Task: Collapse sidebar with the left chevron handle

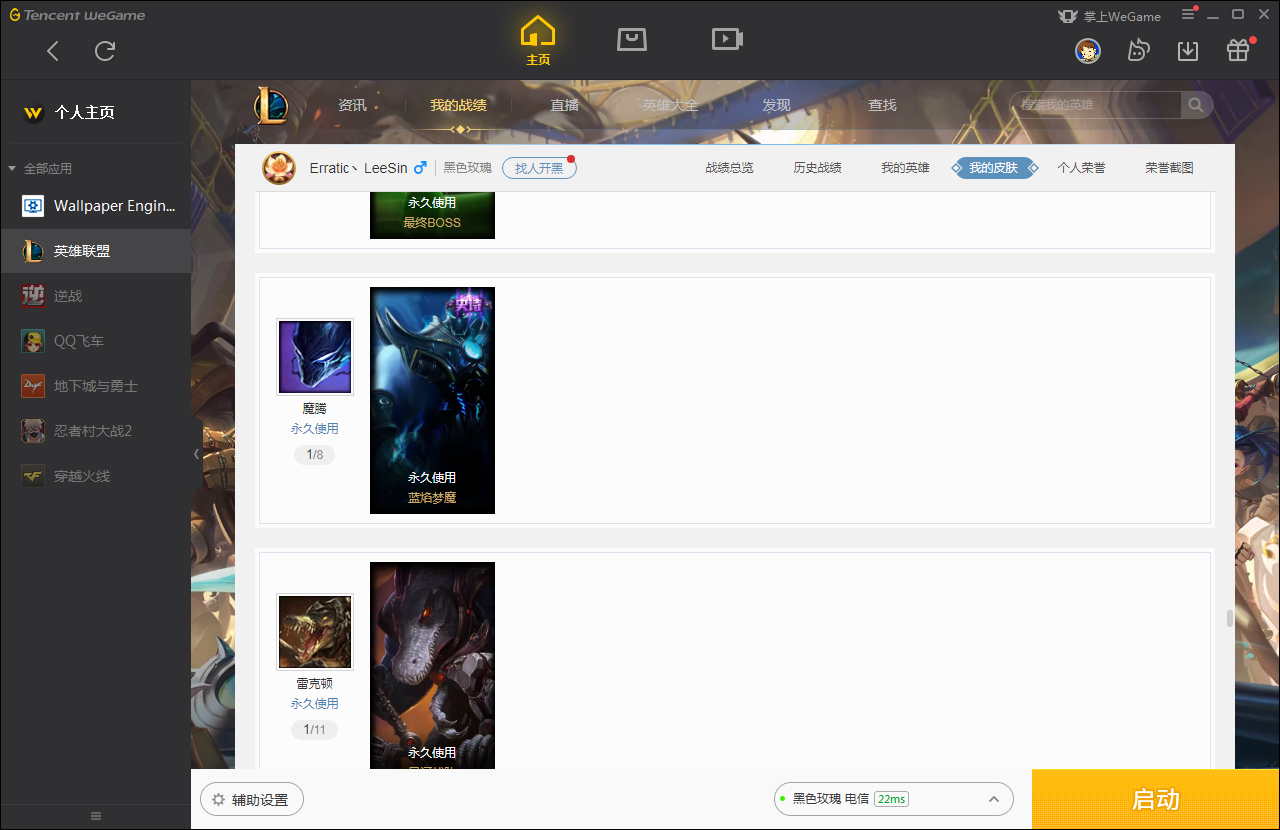Action: (196, 454)
